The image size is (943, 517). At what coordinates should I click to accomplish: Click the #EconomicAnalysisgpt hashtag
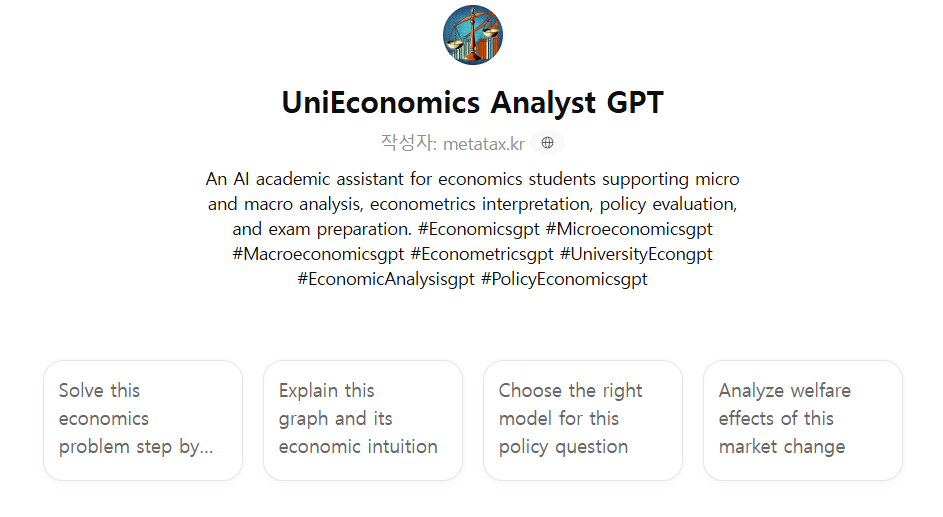coord(386,279)
